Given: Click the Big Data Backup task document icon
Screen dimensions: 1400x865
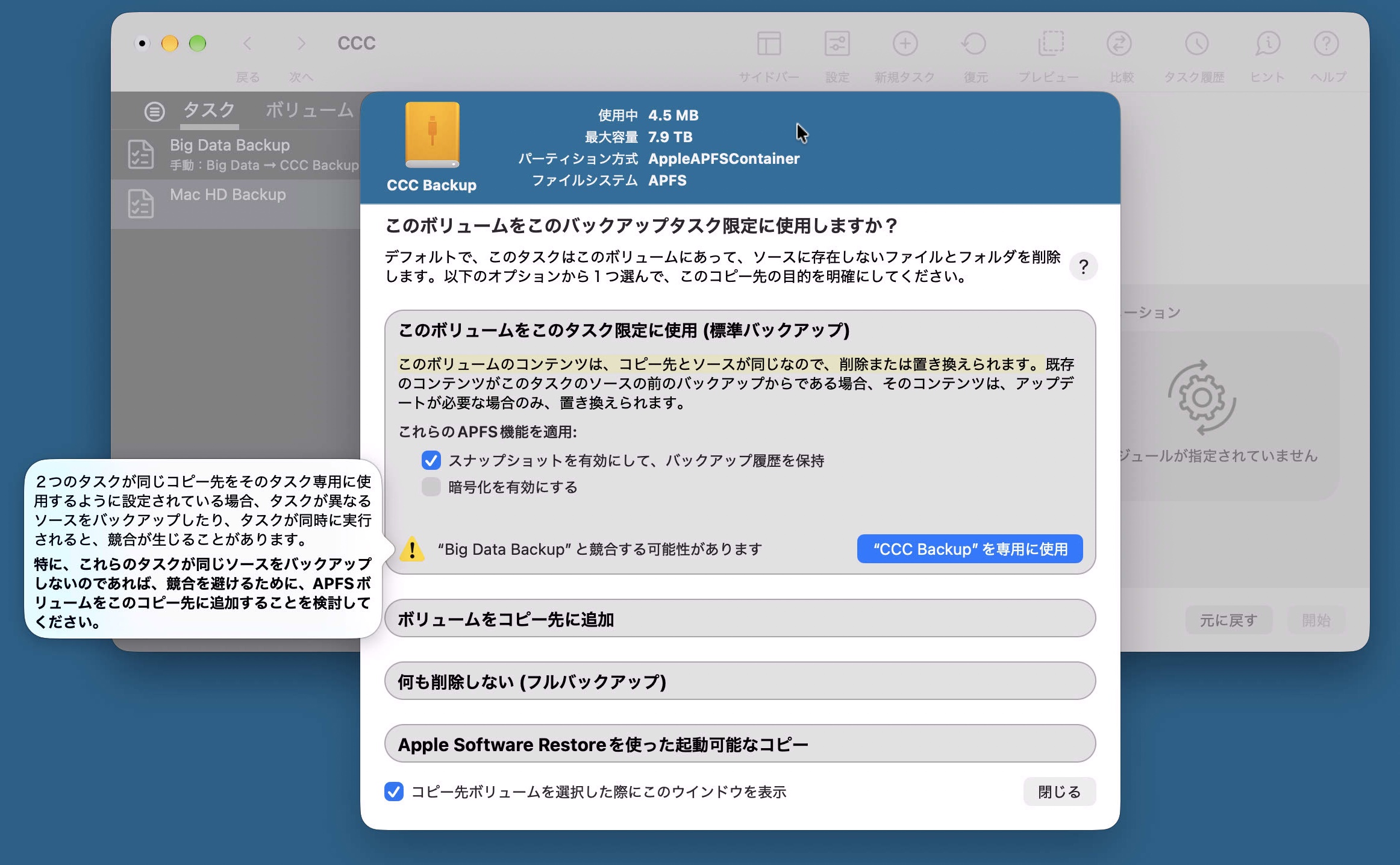Looking at the screenshot, I should pyautogui.click(x=141, y=155).
